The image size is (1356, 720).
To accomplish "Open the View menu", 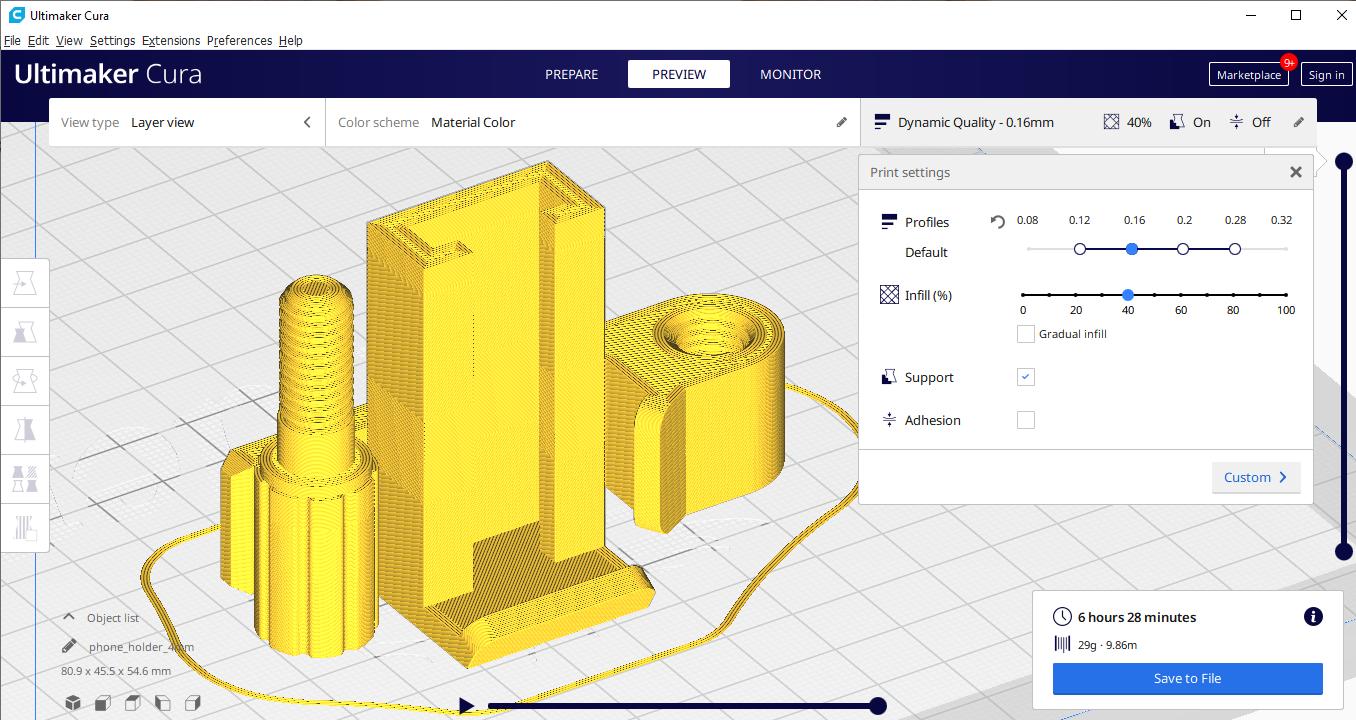I will point(69,41).
